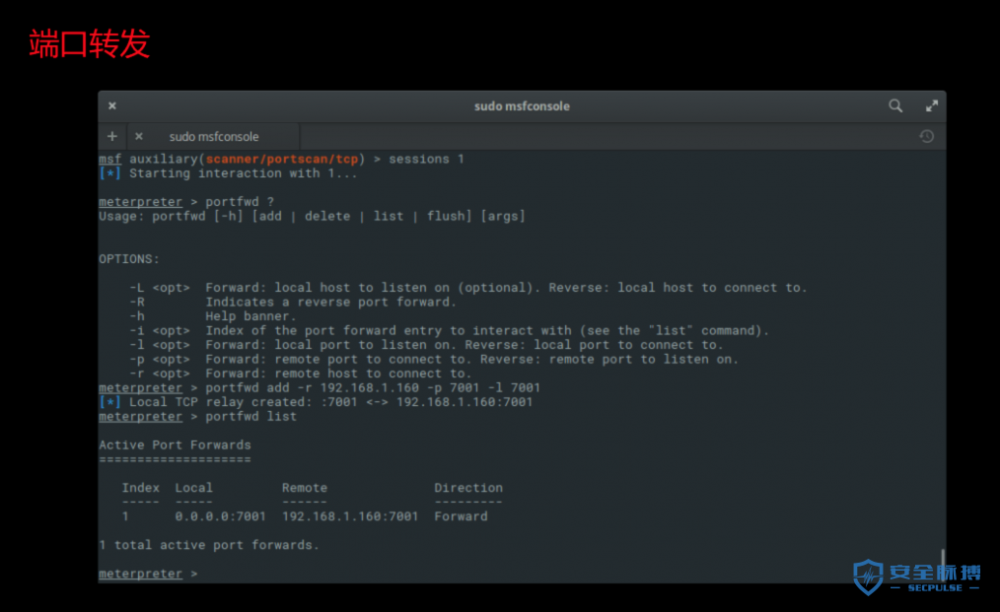The height and width of the screenshot is (612, 1000).
Task: Click the window title 'sudo msfconsole'
Action: [522, 106]
